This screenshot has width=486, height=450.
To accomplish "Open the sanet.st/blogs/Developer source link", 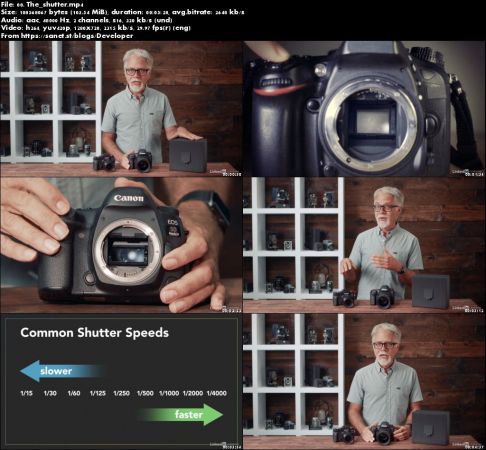I will (x=77, y=36).
